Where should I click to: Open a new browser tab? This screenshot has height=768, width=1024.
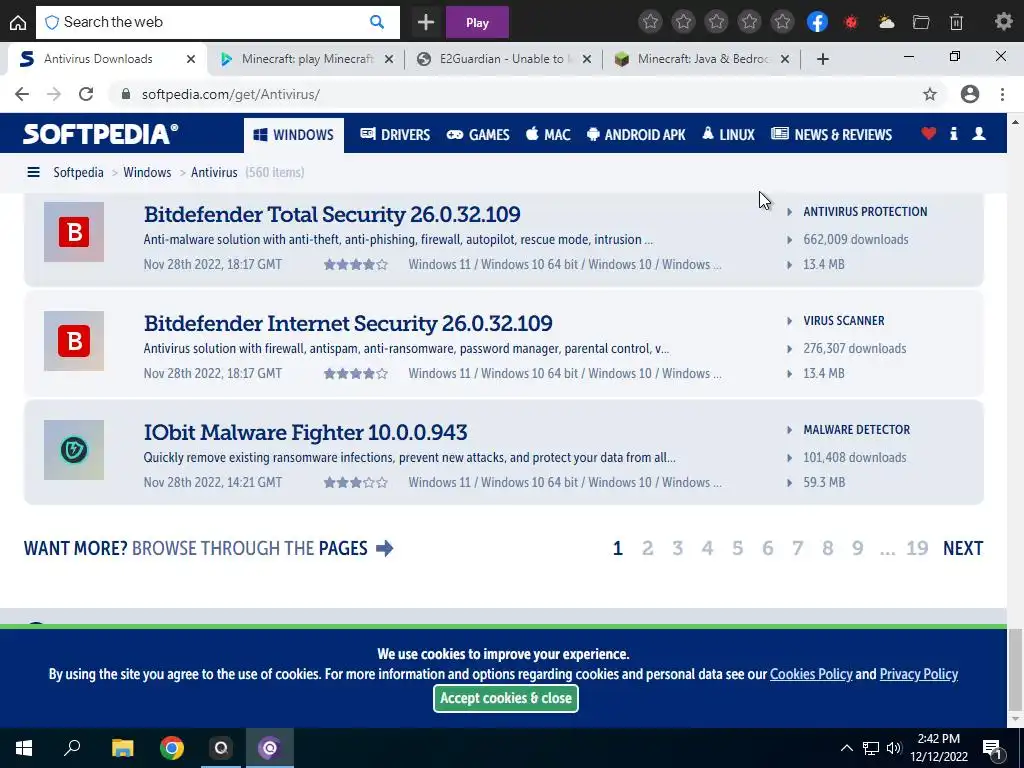823,59
